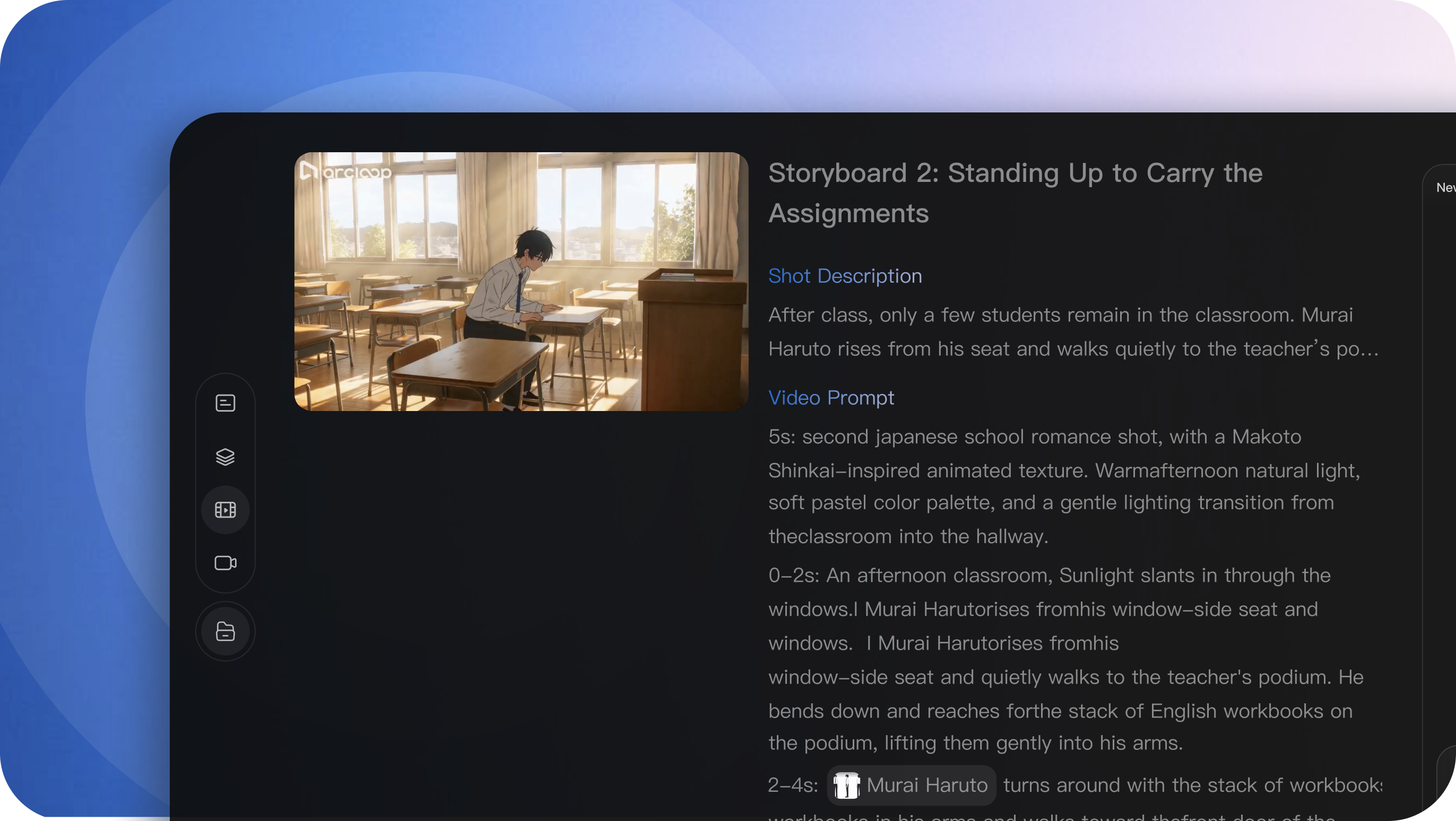The width and height of the screenshot is (1456, 821).
Task: Click the truncated shot description paragraph
Action: 1073,331
